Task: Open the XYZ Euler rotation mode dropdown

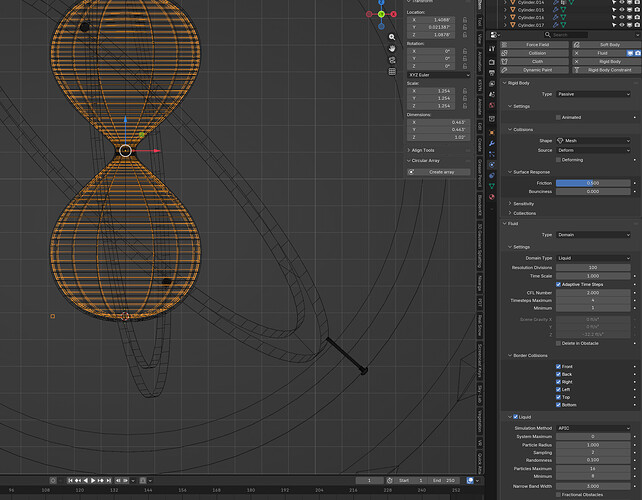Action: (439, 75)
